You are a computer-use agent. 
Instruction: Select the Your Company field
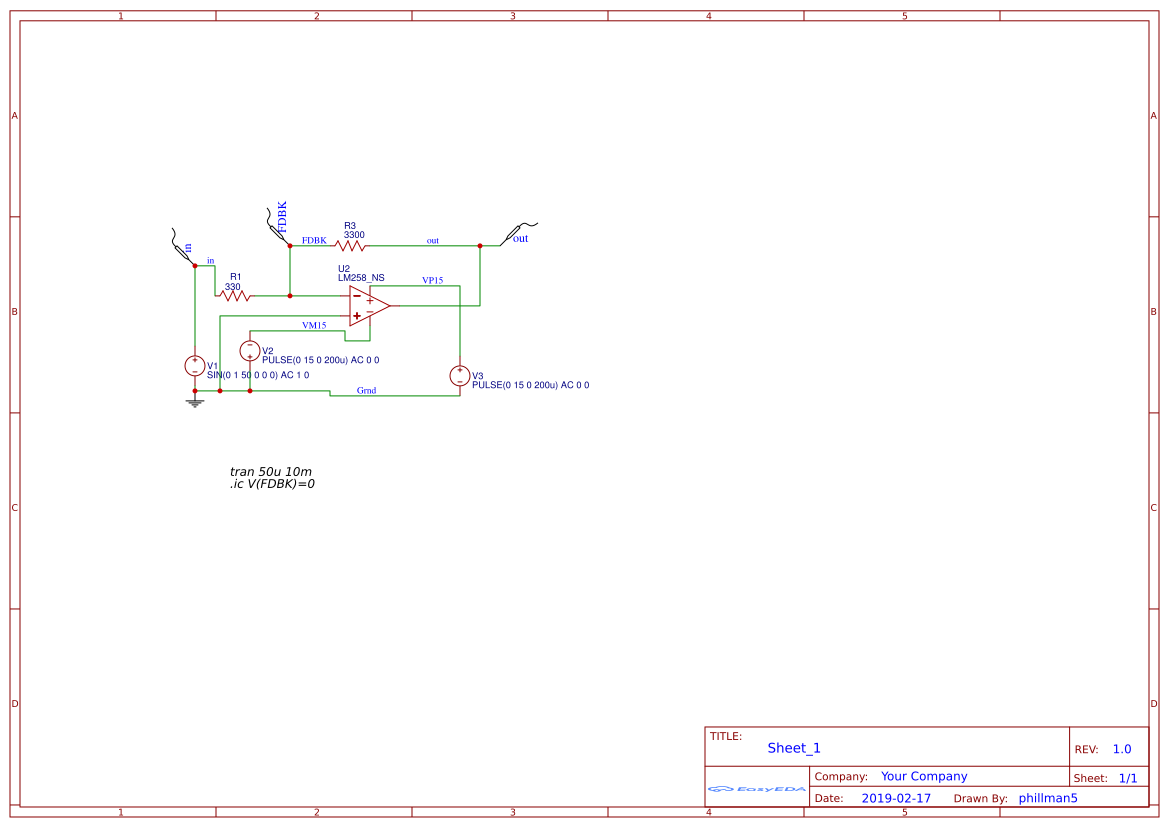pos(923,775)
